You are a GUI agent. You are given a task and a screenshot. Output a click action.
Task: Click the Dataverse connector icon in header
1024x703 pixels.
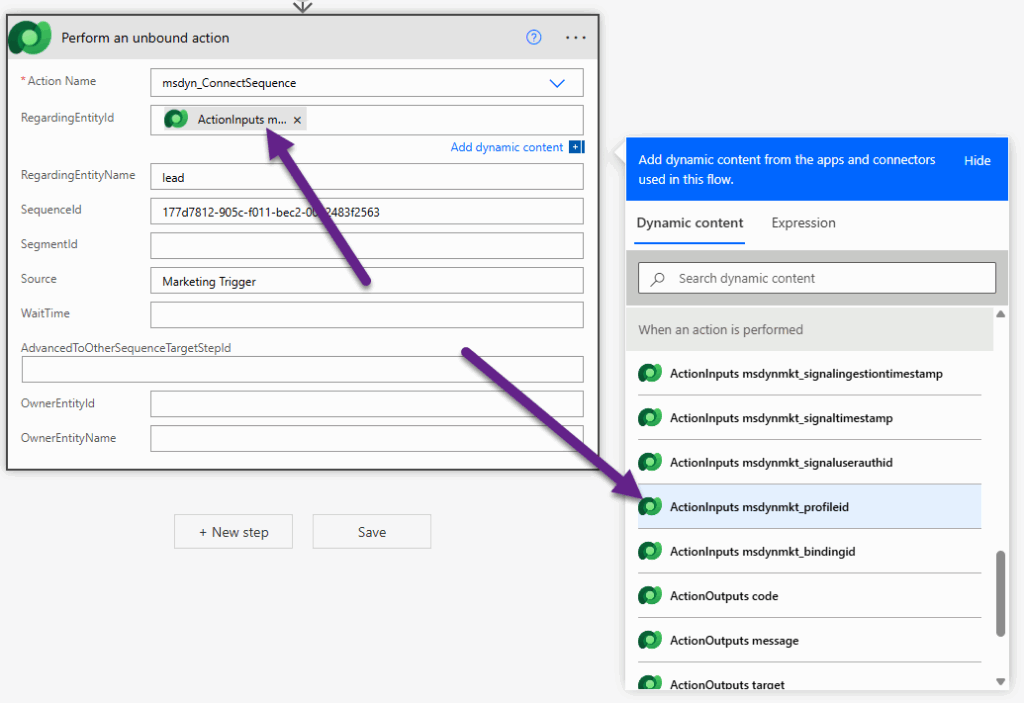coord(30,37)
